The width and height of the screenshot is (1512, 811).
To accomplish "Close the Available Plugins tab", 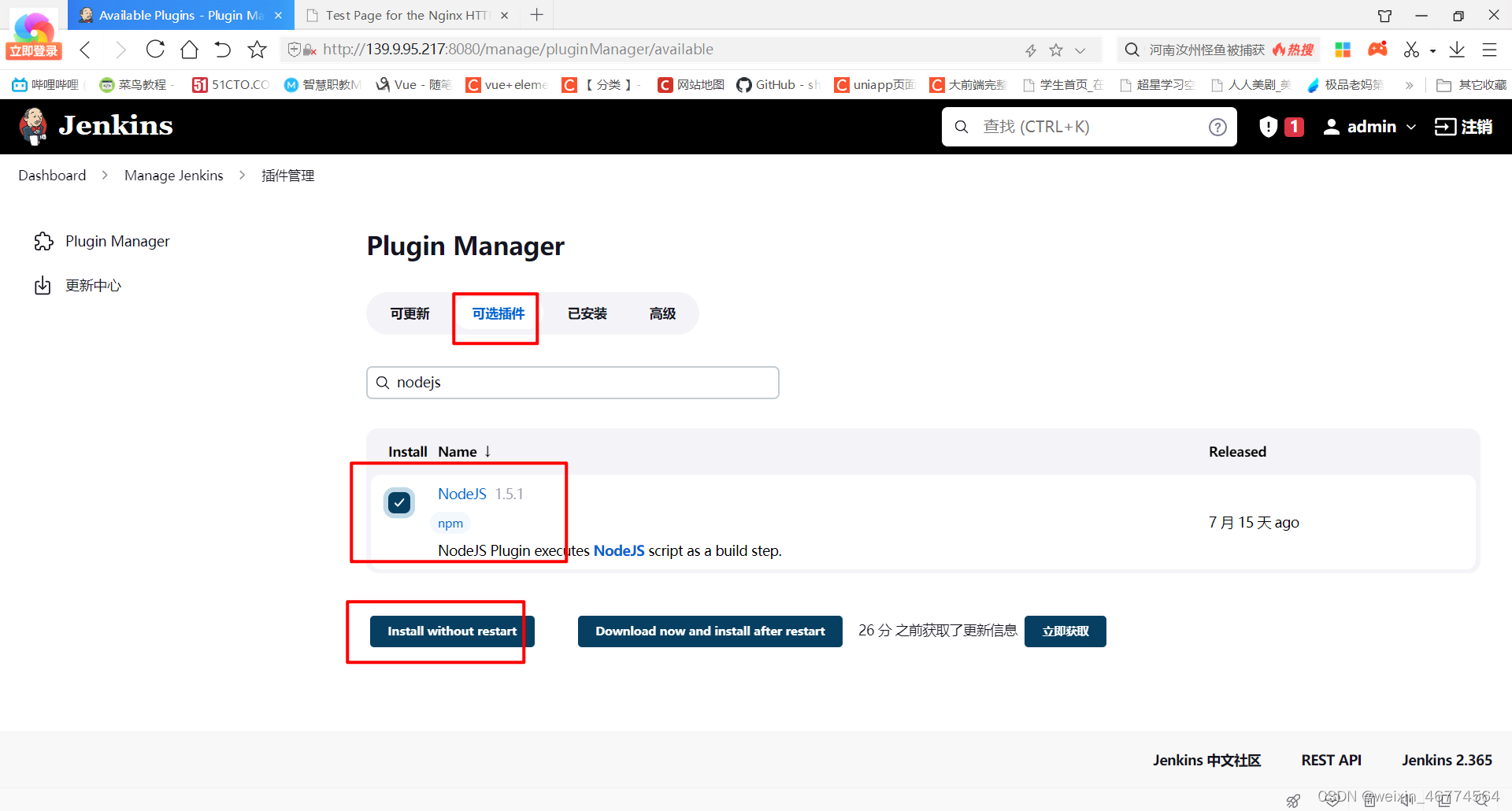I will tap(278, 15).
